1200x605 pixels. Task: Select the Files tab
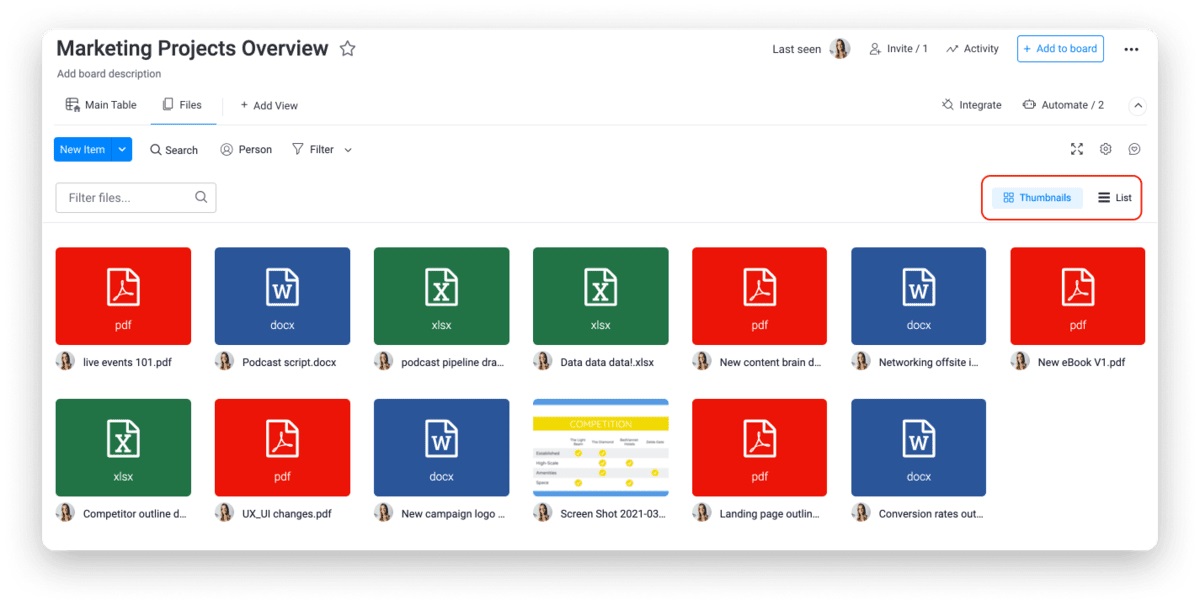(182, 105)
